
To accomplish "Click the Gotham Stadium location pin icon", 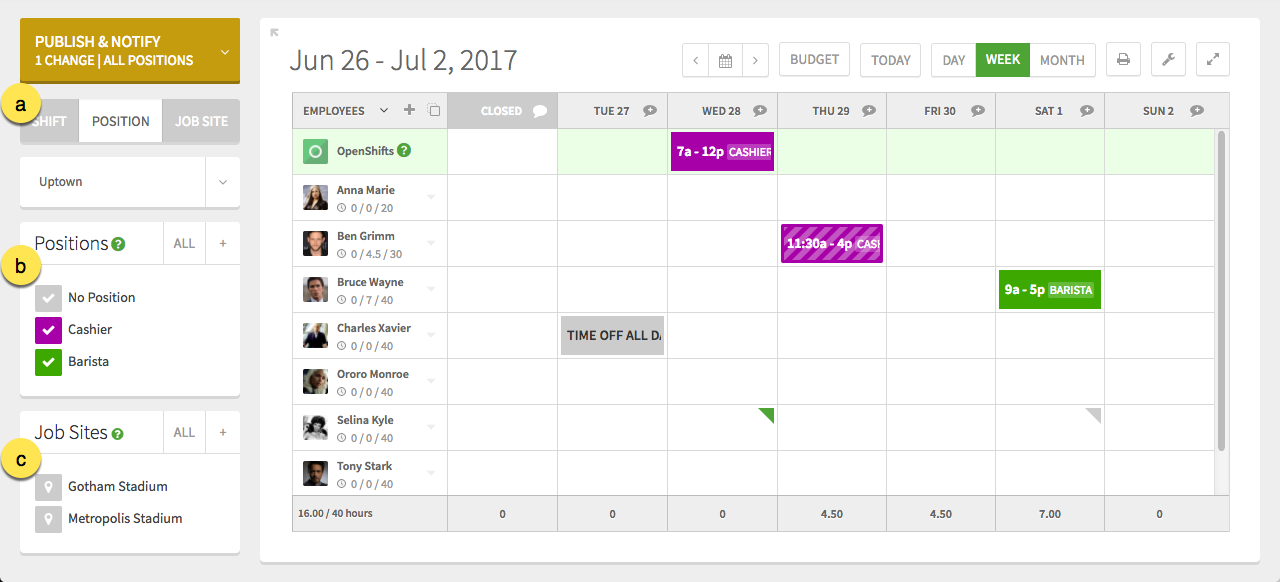I will pyautogui.click(x=48, y=486).
